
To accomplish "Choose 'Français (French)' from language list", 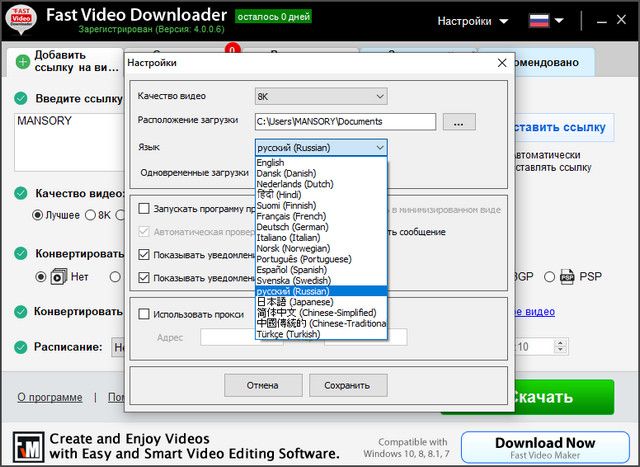I will pyautogui.click(x=321, y=216).
